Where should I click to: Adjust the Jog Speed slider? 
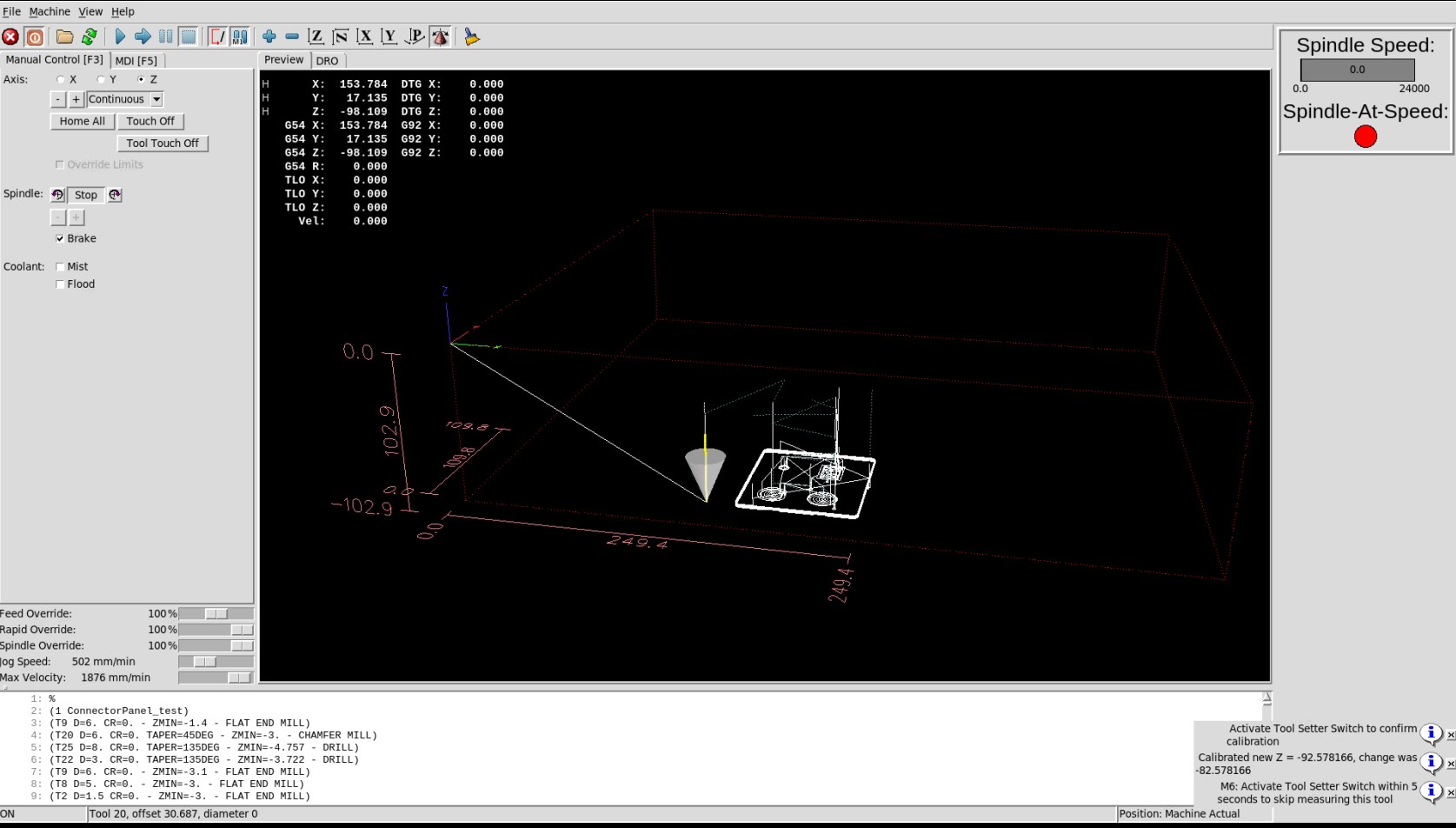216,662
